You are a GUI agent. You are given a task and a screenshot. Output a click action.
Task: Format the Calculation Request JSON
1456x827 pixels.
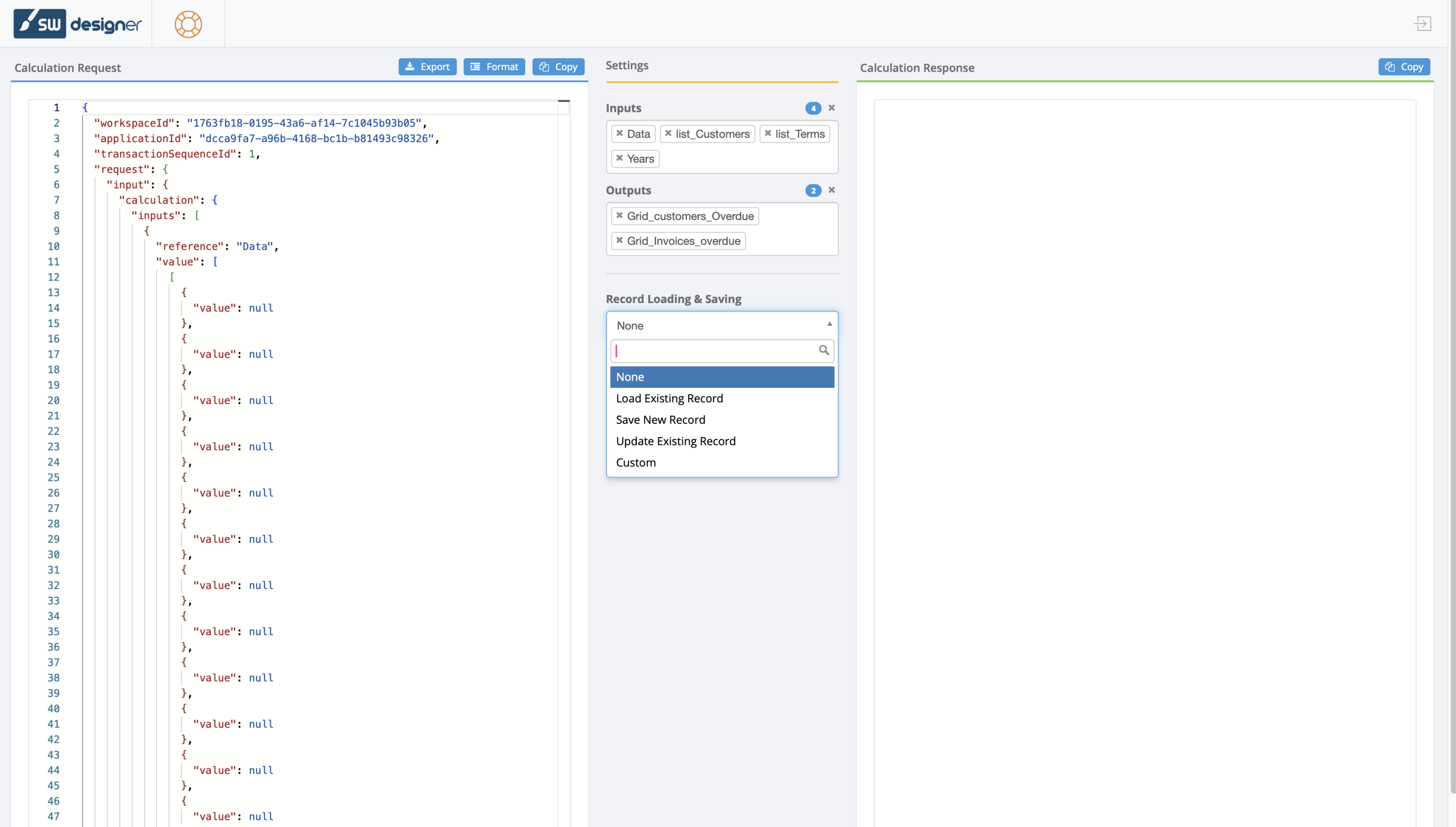pyautogui.click(x=494, y=66)
